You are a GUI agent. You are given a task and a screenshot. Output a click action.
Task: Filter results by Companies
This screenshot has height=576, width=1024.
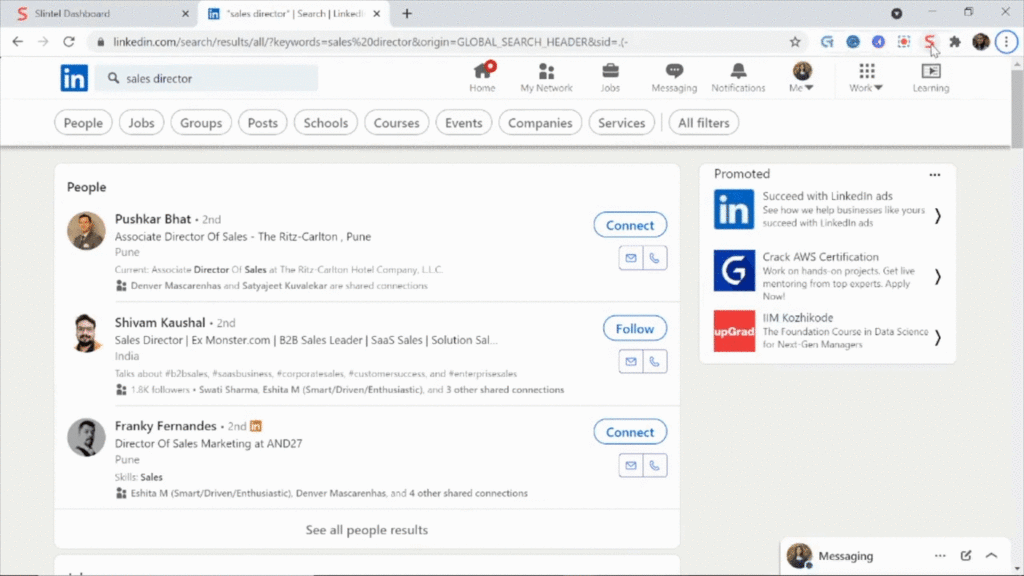pyautogui.click(x=540, y=123)
